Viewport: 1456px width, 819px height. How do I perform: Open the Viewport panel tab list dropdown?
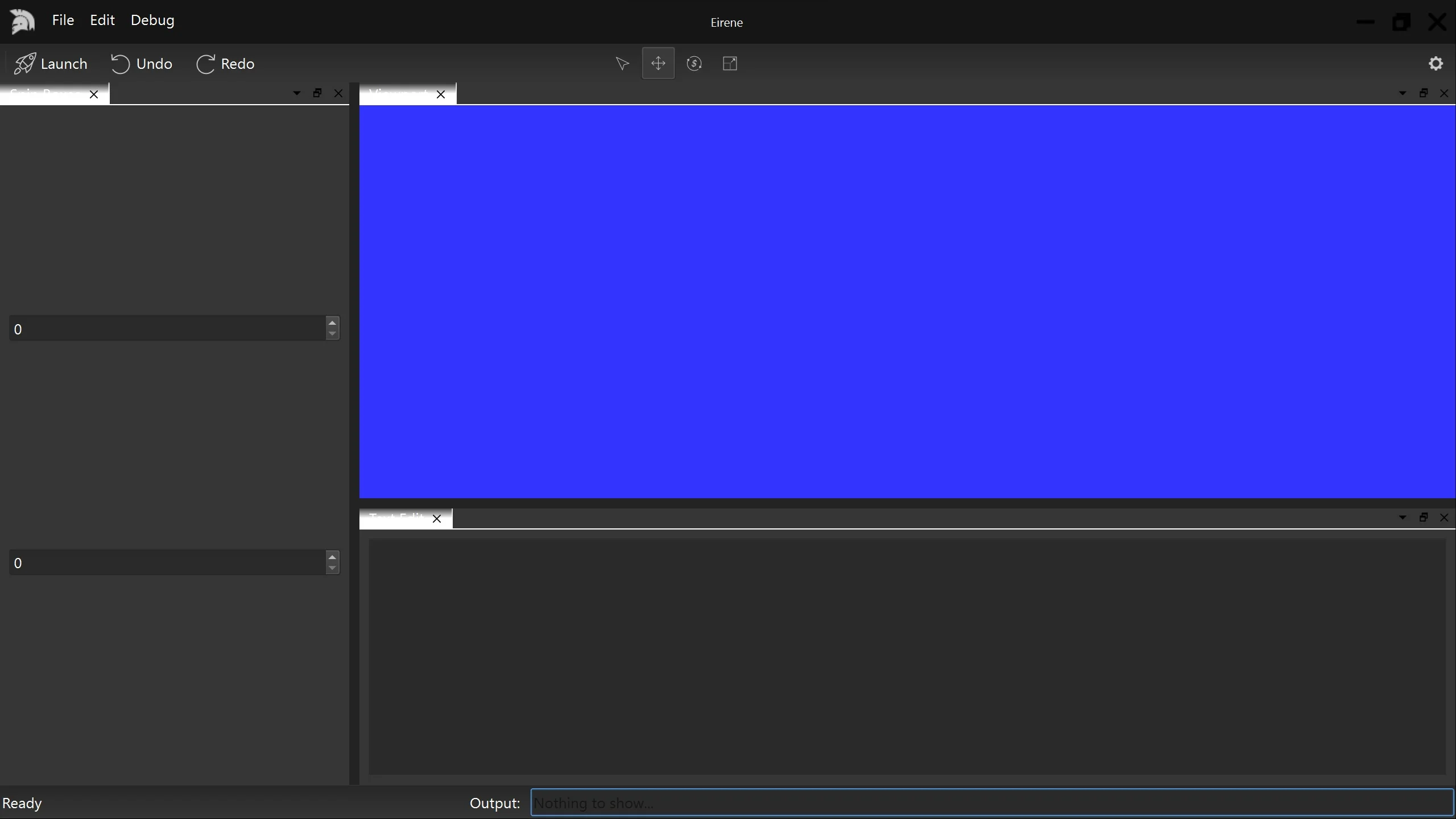tap(1403, 93)
